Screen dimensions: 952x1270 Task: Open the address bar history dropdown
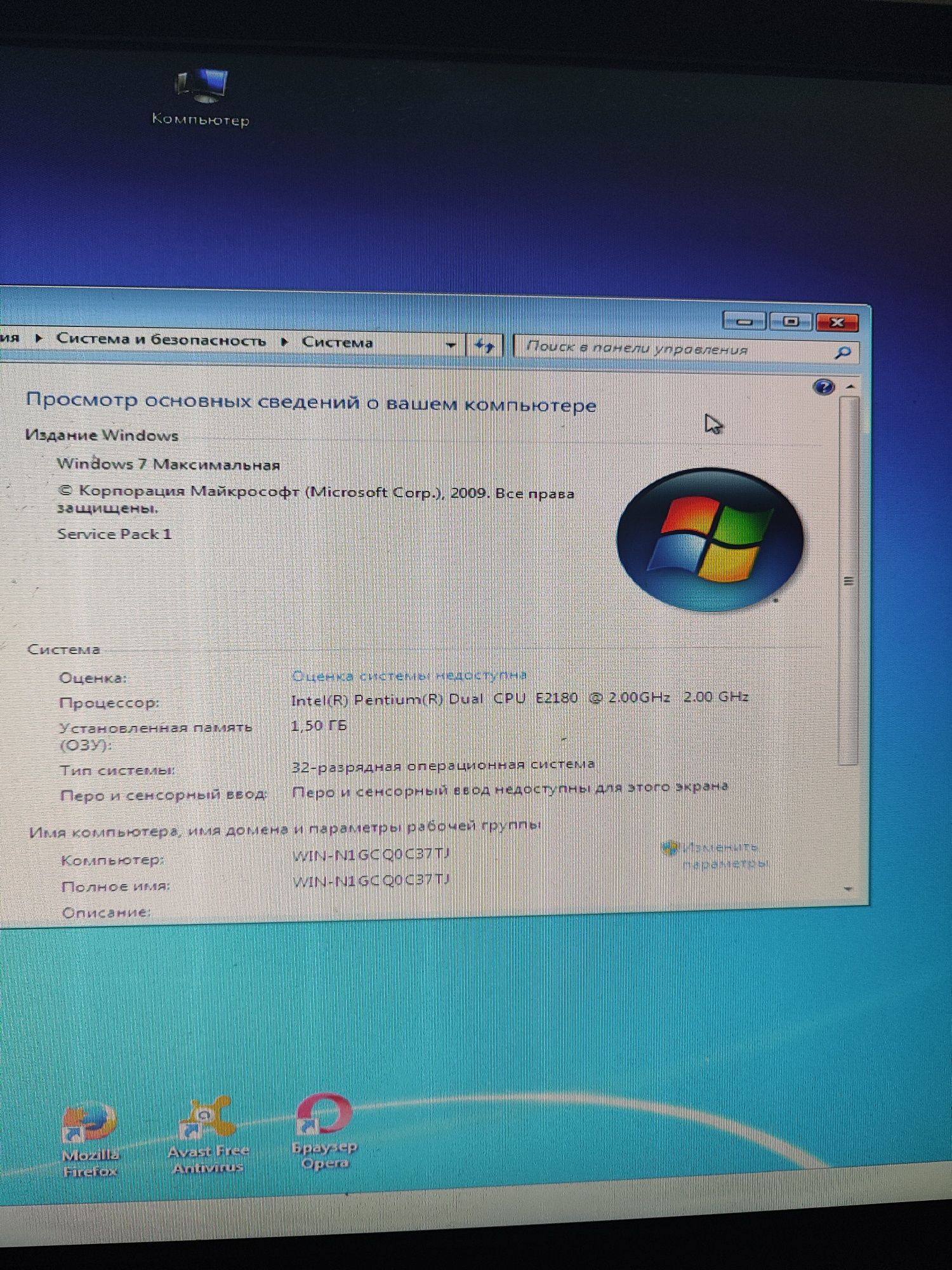pyautogui.click(x=451, y=345)
